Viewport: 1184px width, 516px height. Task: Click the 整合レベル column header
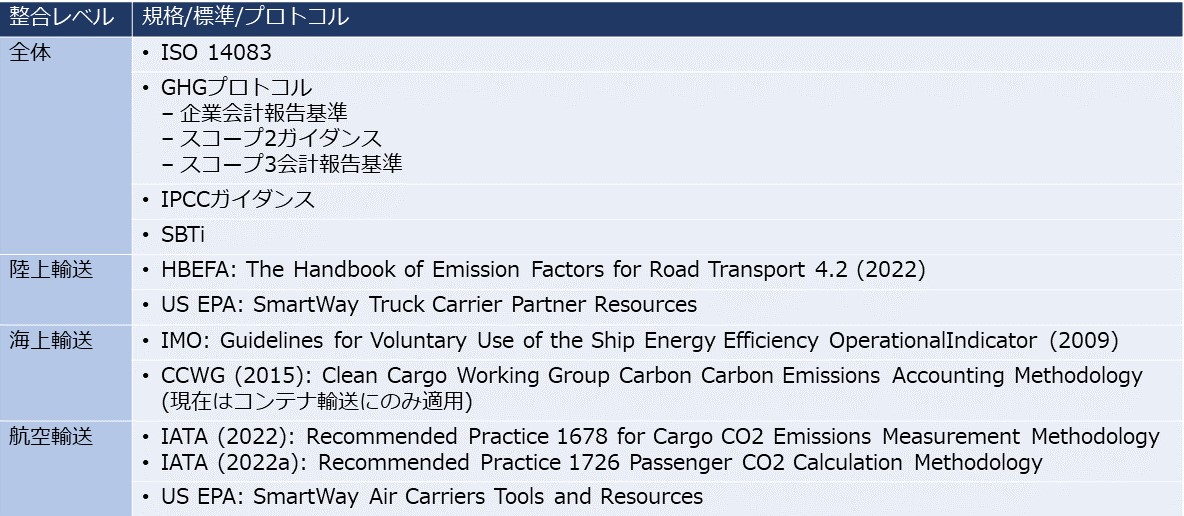66,17
